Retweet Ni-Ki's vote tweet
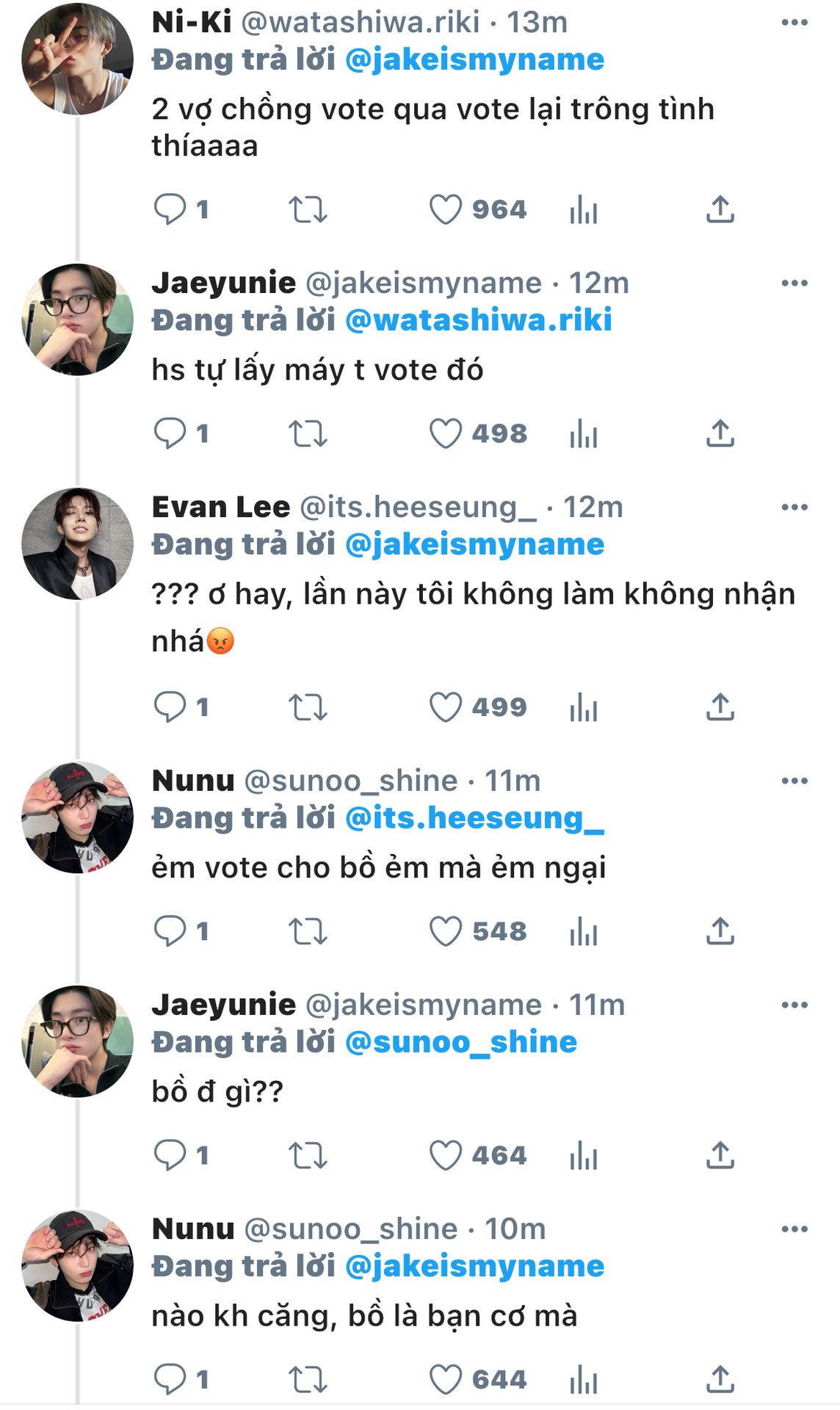840x1410 pixels. [x=307, y=210]
